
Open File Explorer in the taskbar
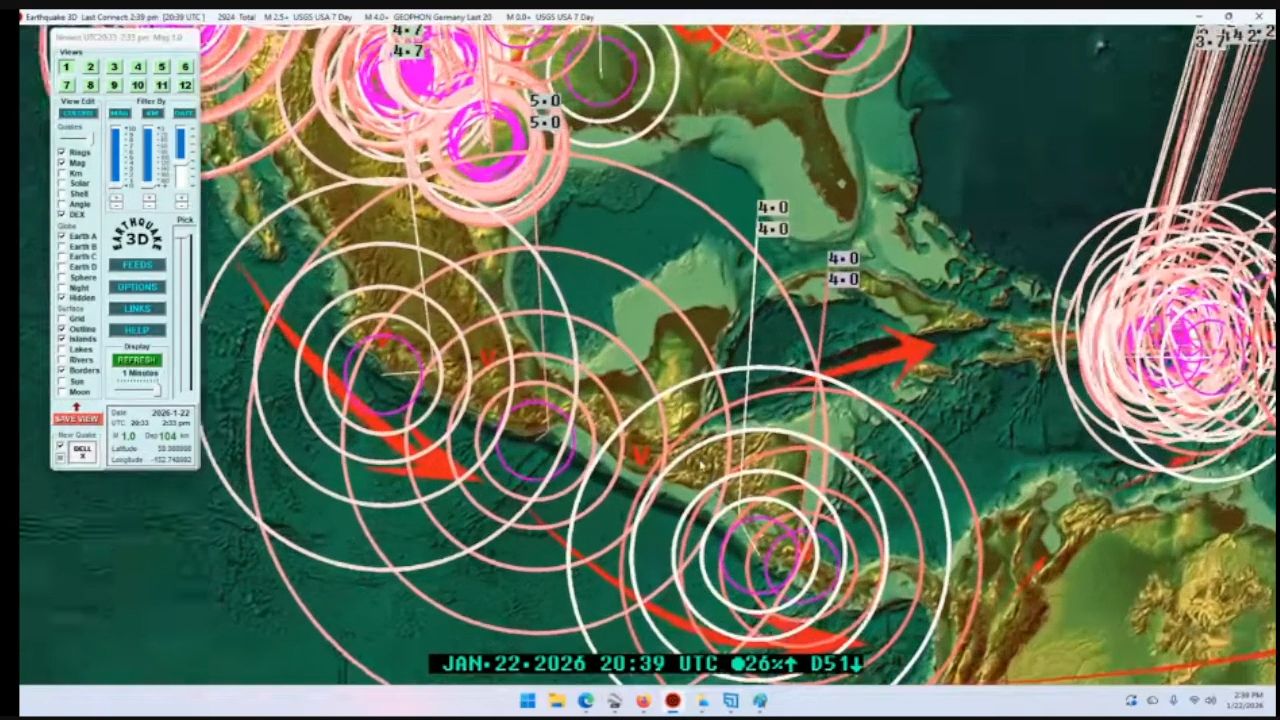(x=556, y=701)
